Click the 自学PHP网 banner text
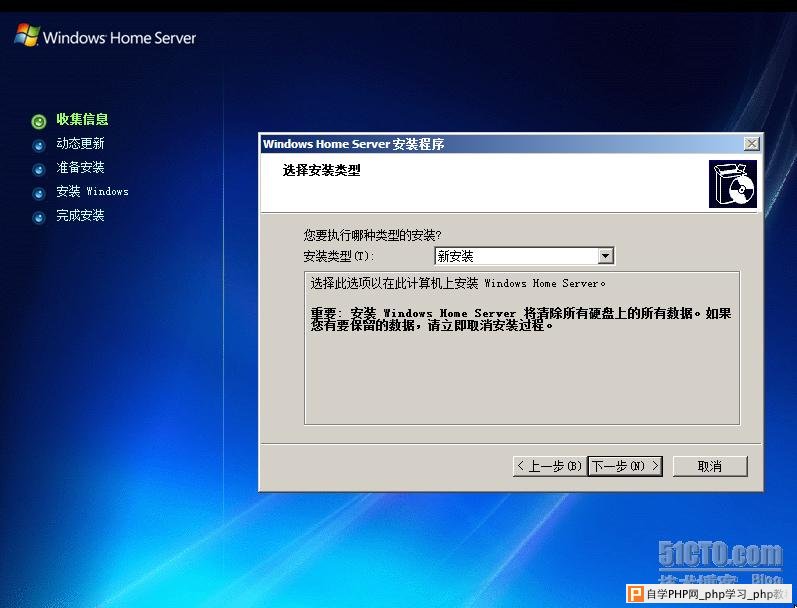 pyautogui.click(x=714, y=594)
